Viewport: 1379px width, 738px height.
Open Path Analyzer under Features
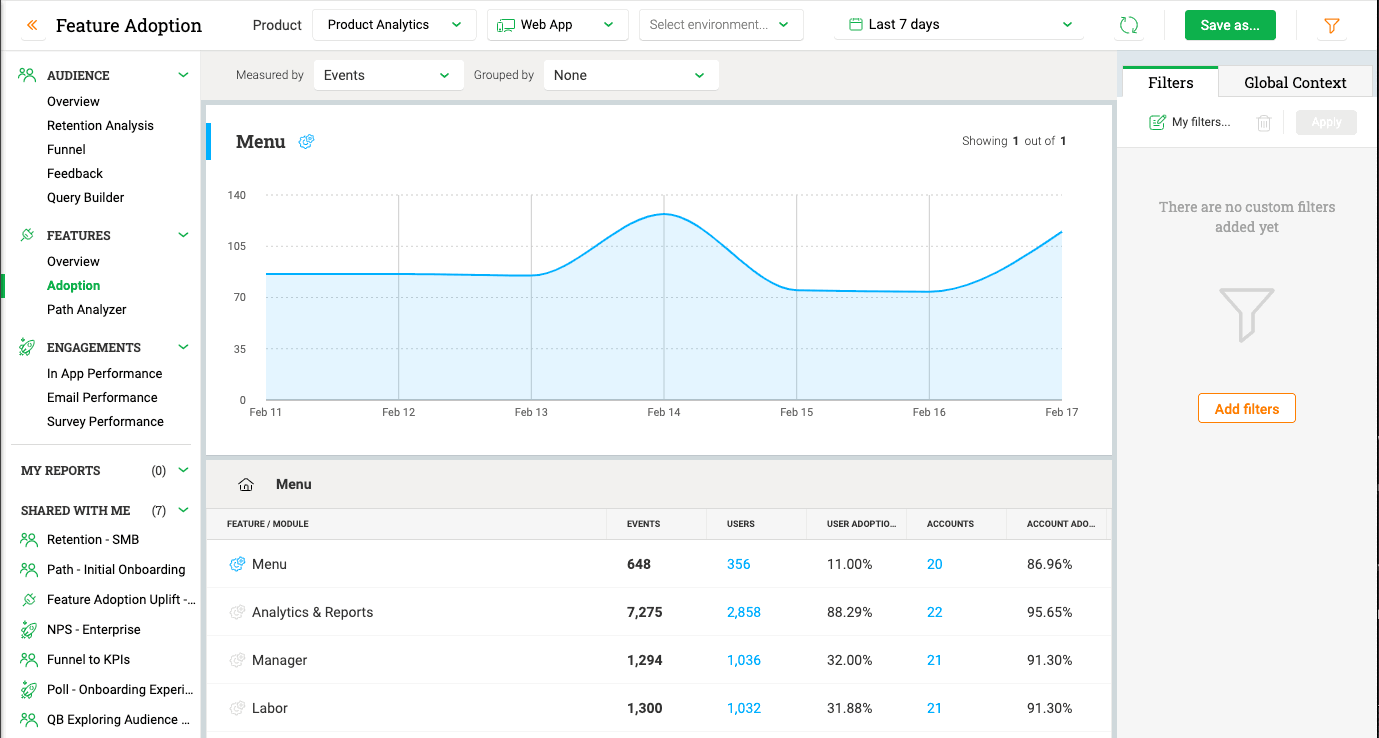point(86,309)
